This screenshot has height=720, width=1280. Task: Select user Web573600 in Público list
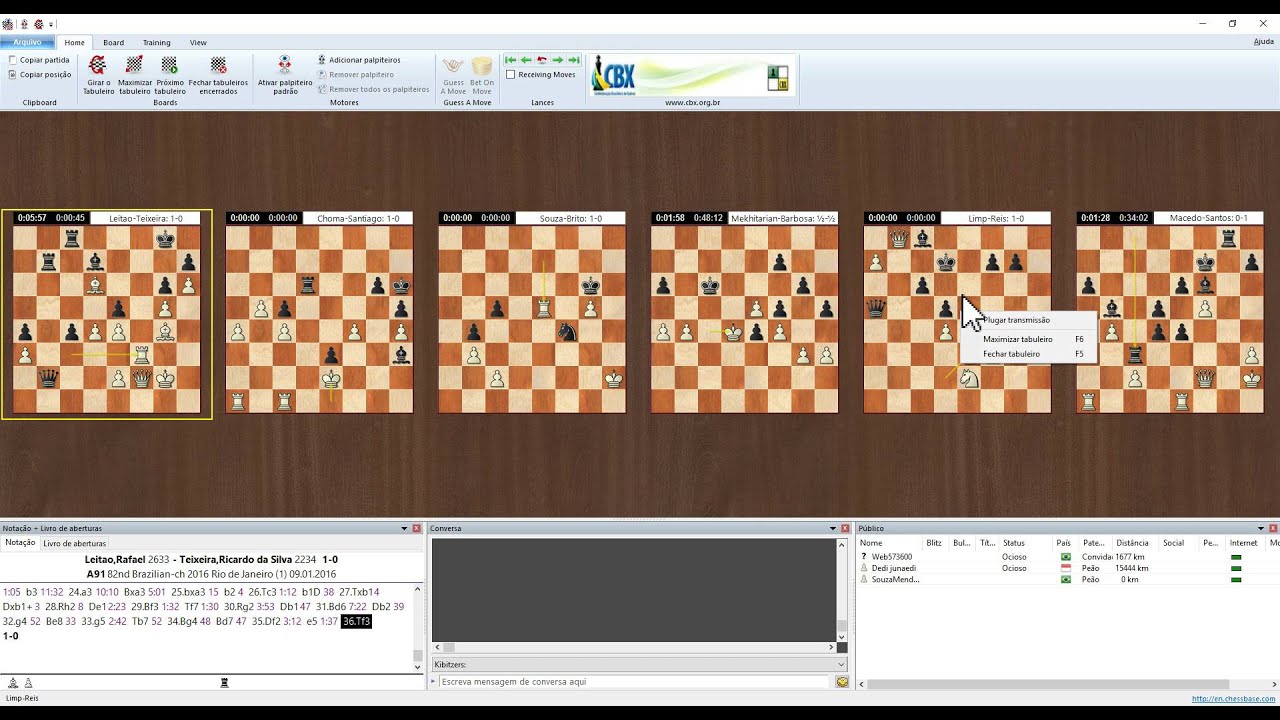coord(891,557)
